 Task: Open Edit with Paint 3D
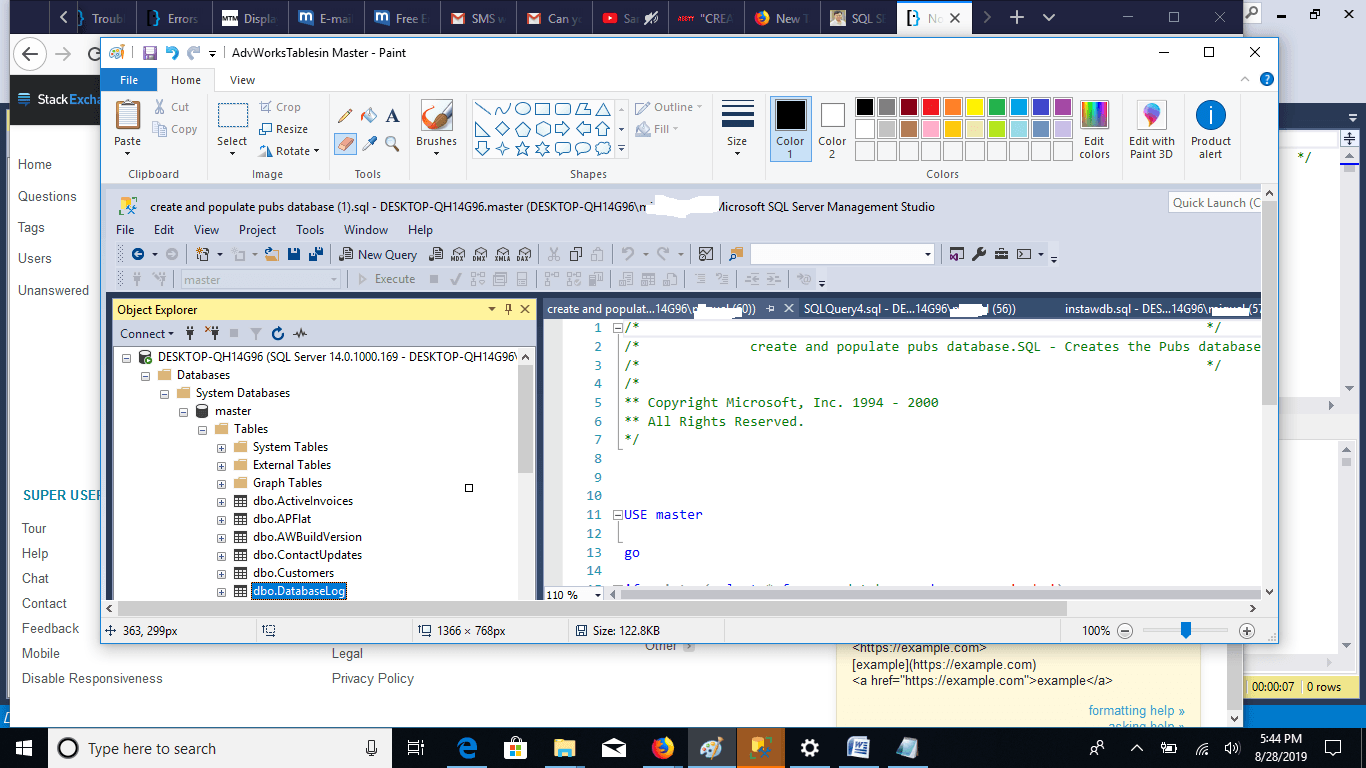coord(1152,129)
